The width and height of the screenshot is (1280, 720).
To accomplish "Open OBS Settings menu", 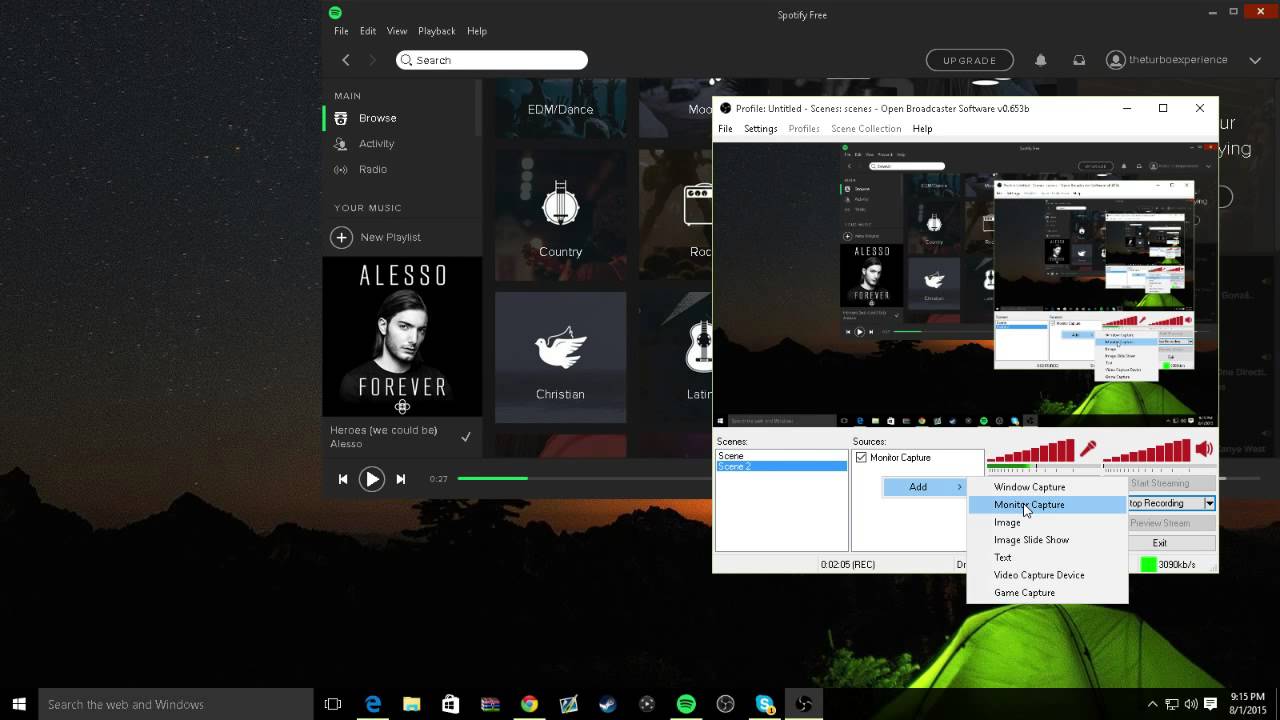I will 760,129.
